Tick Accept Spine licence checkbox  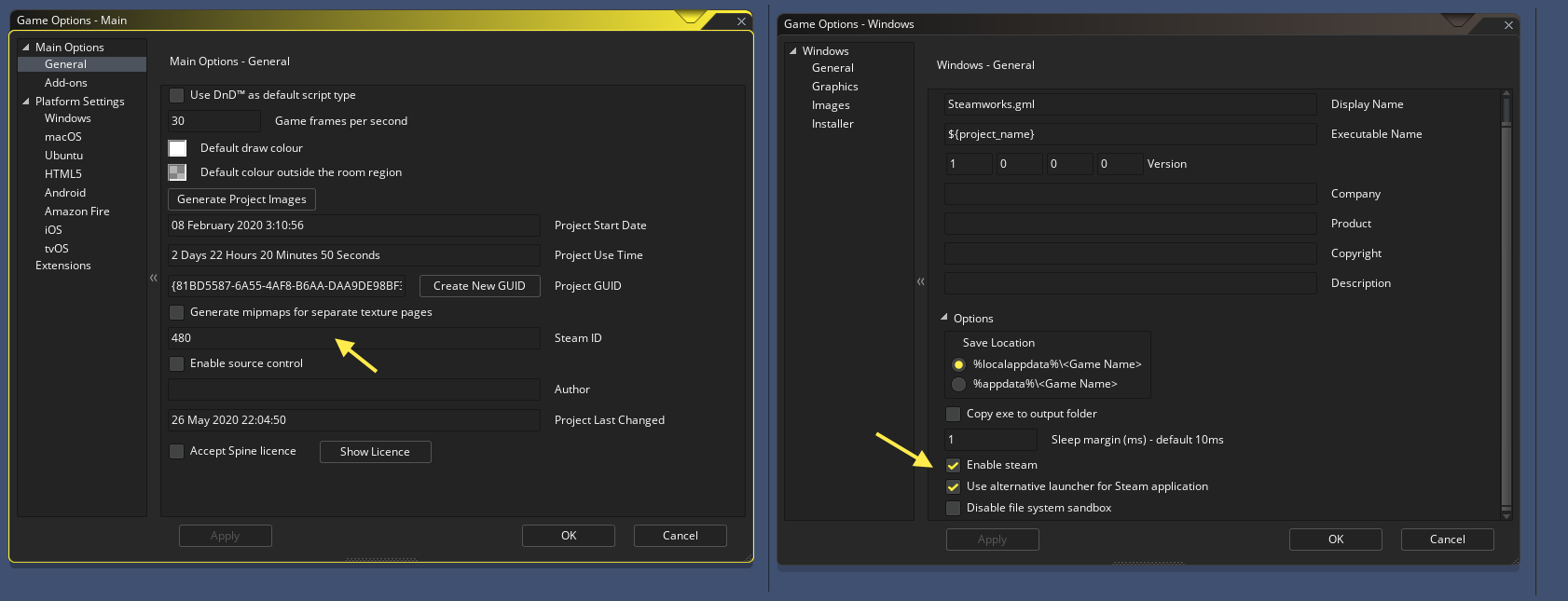tap(176, 451)
